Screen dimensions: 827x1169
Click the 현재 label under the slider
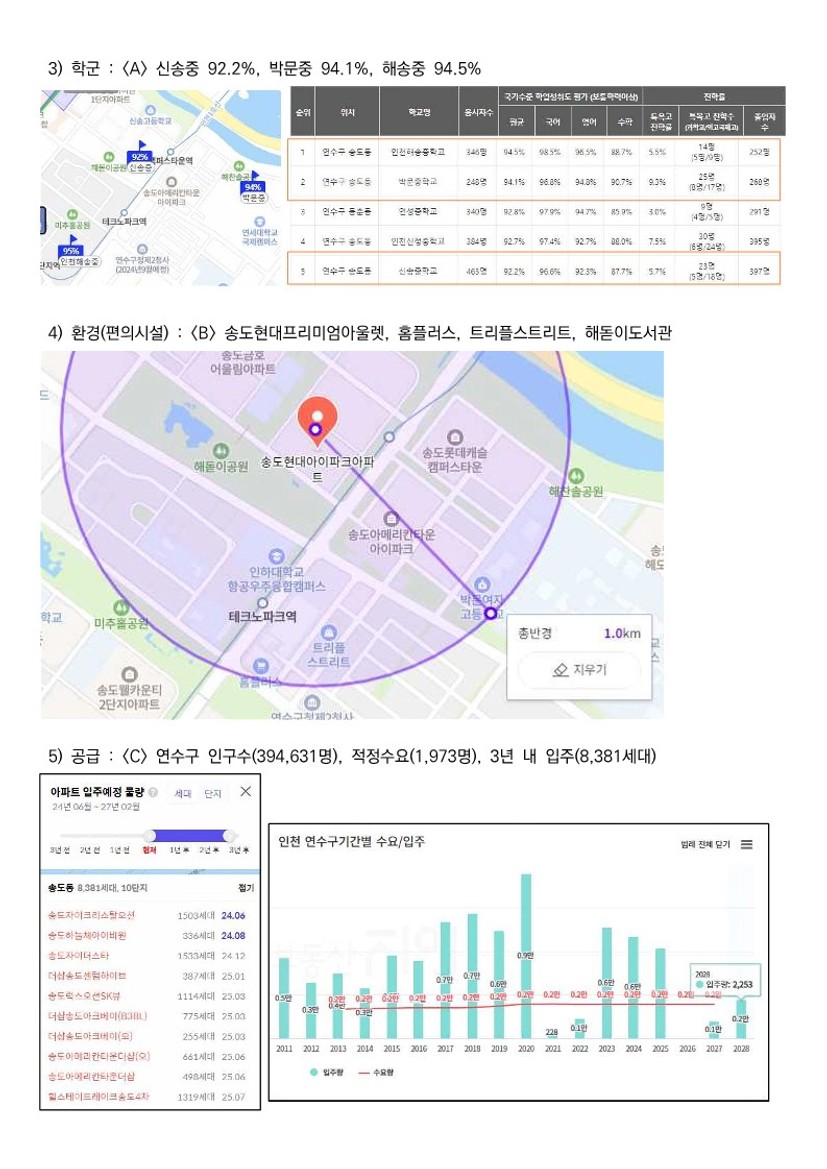tap(149, 851)
